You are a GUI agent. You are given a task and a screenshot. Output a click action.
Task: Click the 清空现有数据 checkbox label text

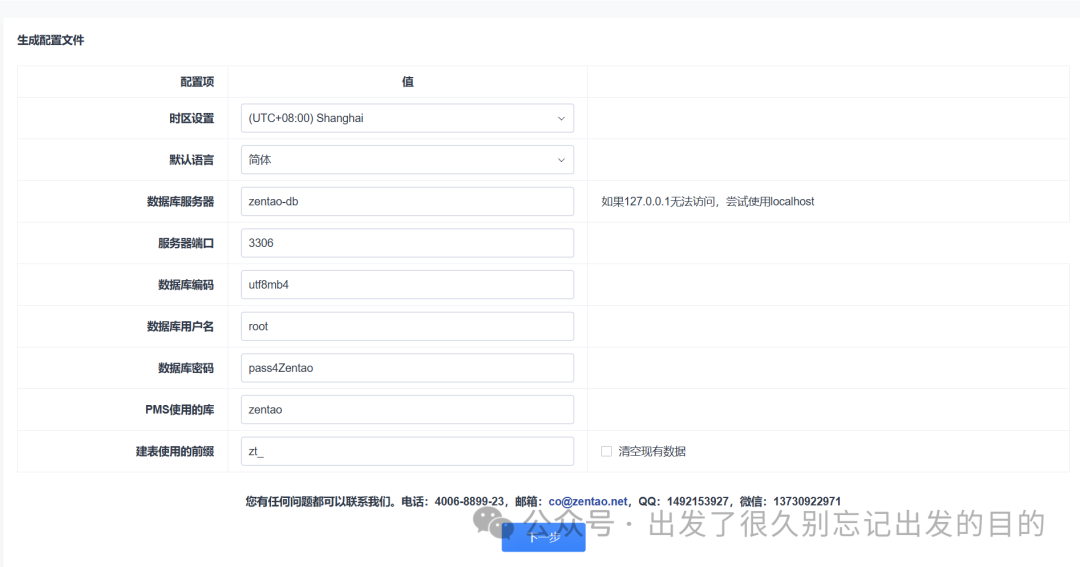tap(652, 451)
